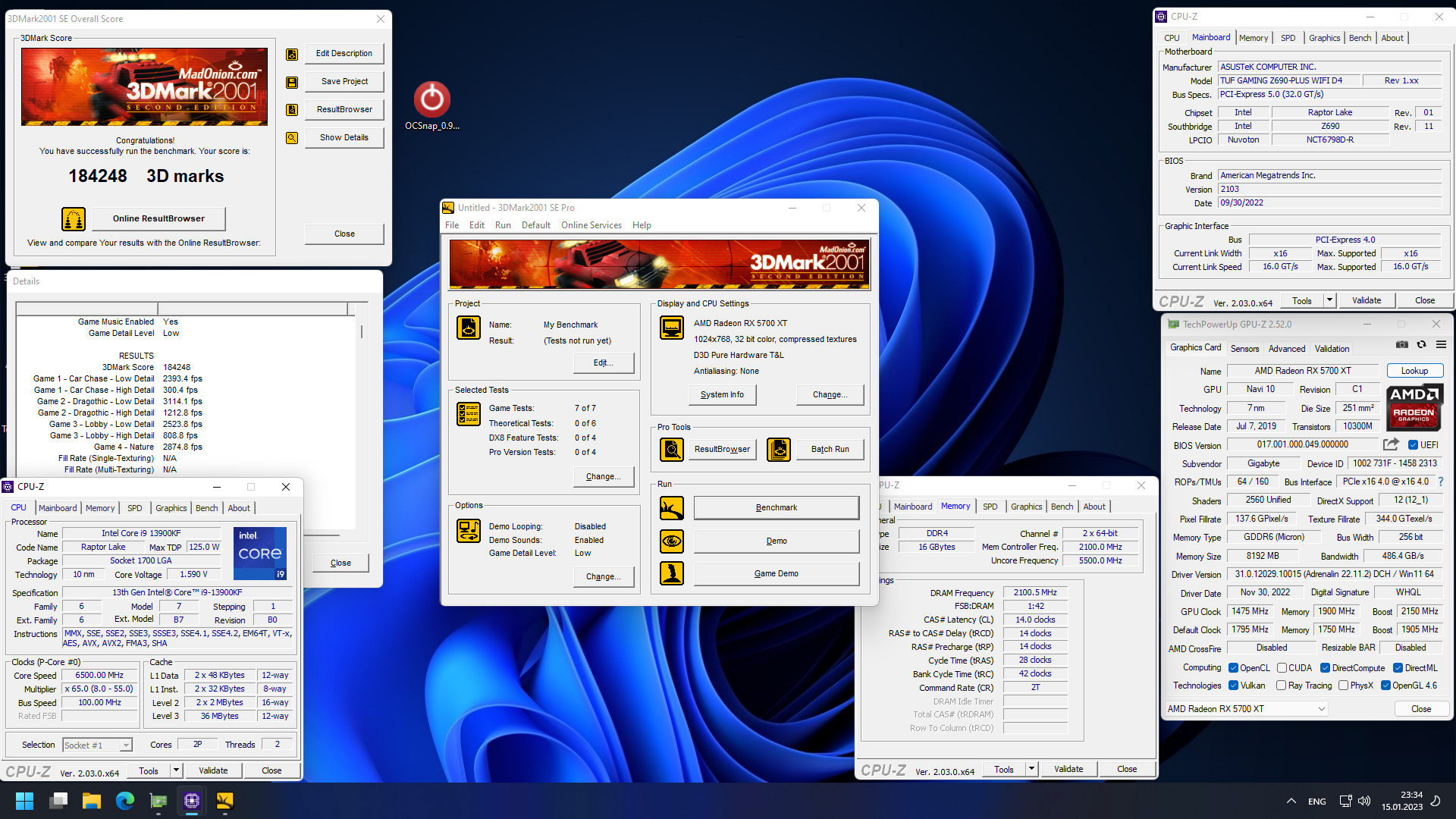
Task: Open the Online Services menu
Action: (x=591, y=225)
